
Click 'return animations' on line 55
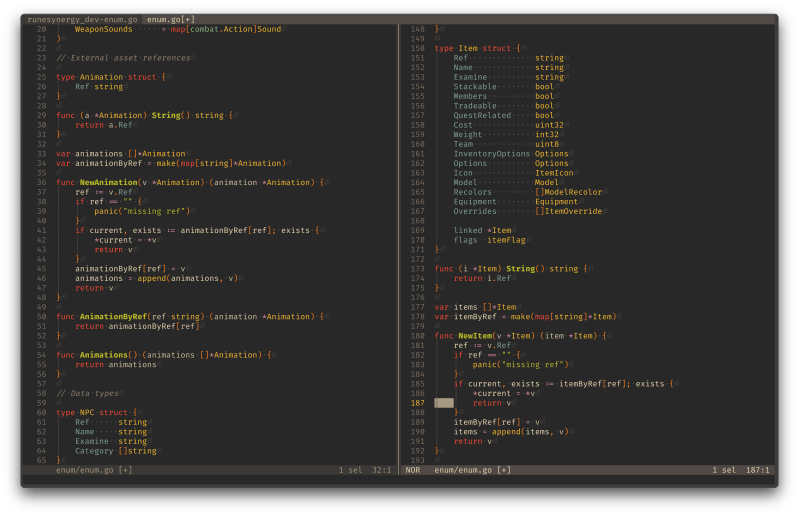[x=116, y=365]
